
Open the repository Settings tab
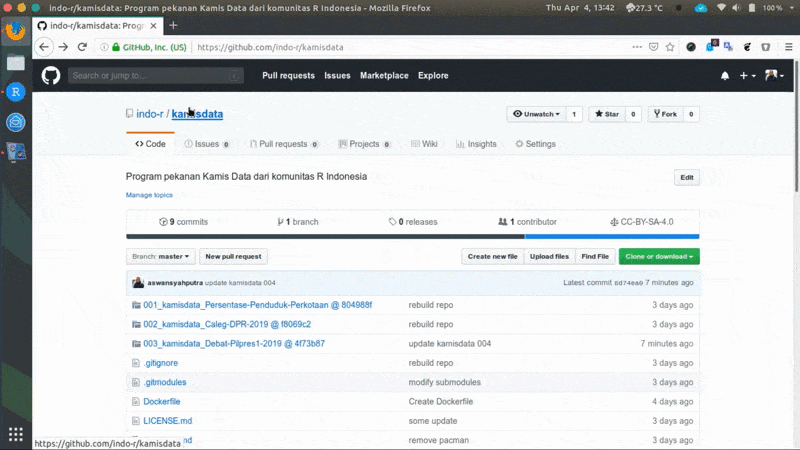coord(535,144)
